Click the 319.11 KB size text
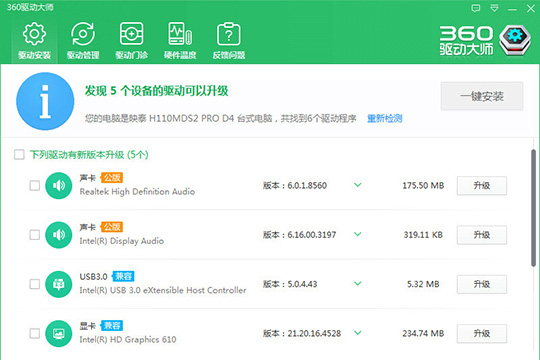The height and width of the screenshot is (360, 540). pyautogui.click(x=423, y=235)
